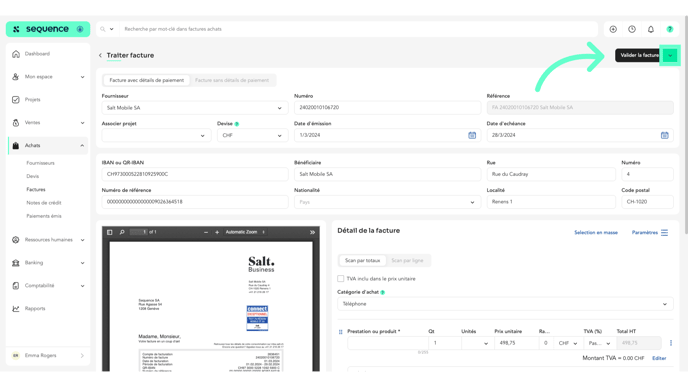
Task: Switch to Scan par totaux
Action: tap(362, 261)
